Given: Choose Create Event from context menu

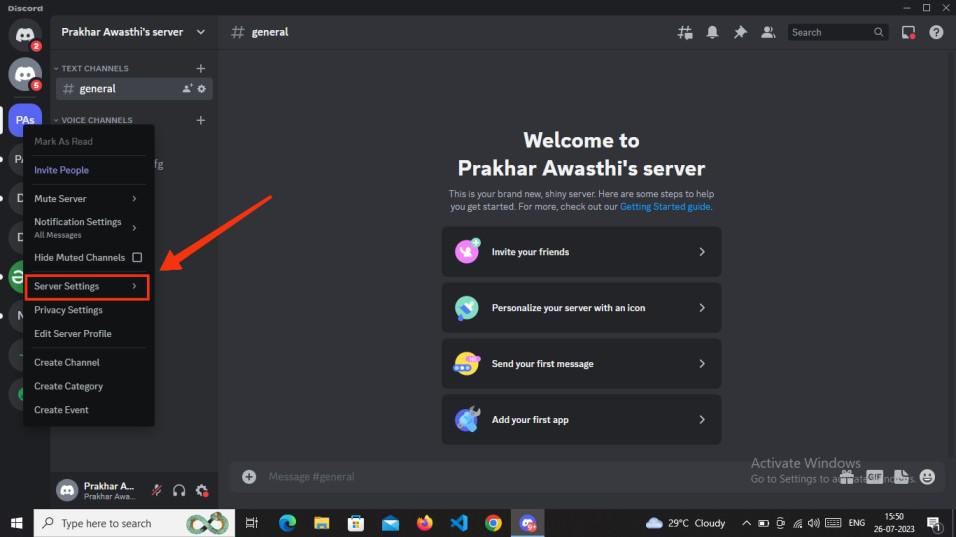Looking at the screenshot, I should click(87, 410).
